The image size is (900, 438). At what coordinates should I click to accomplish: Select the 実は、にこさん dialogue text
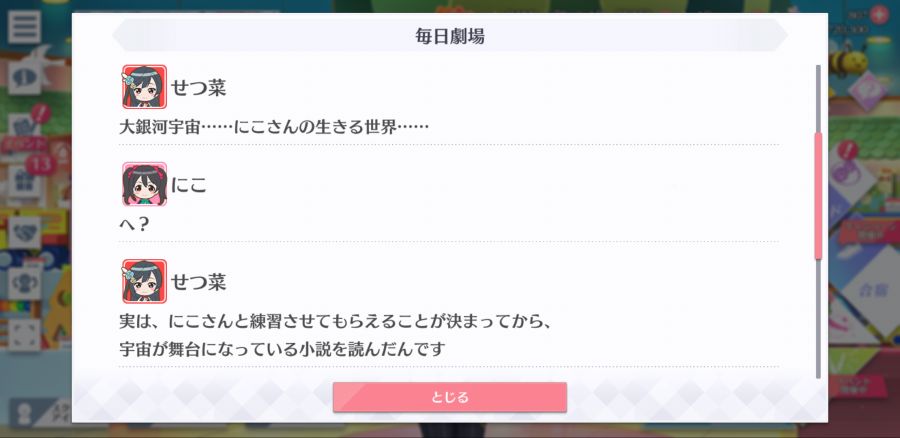tap(336, 334)
